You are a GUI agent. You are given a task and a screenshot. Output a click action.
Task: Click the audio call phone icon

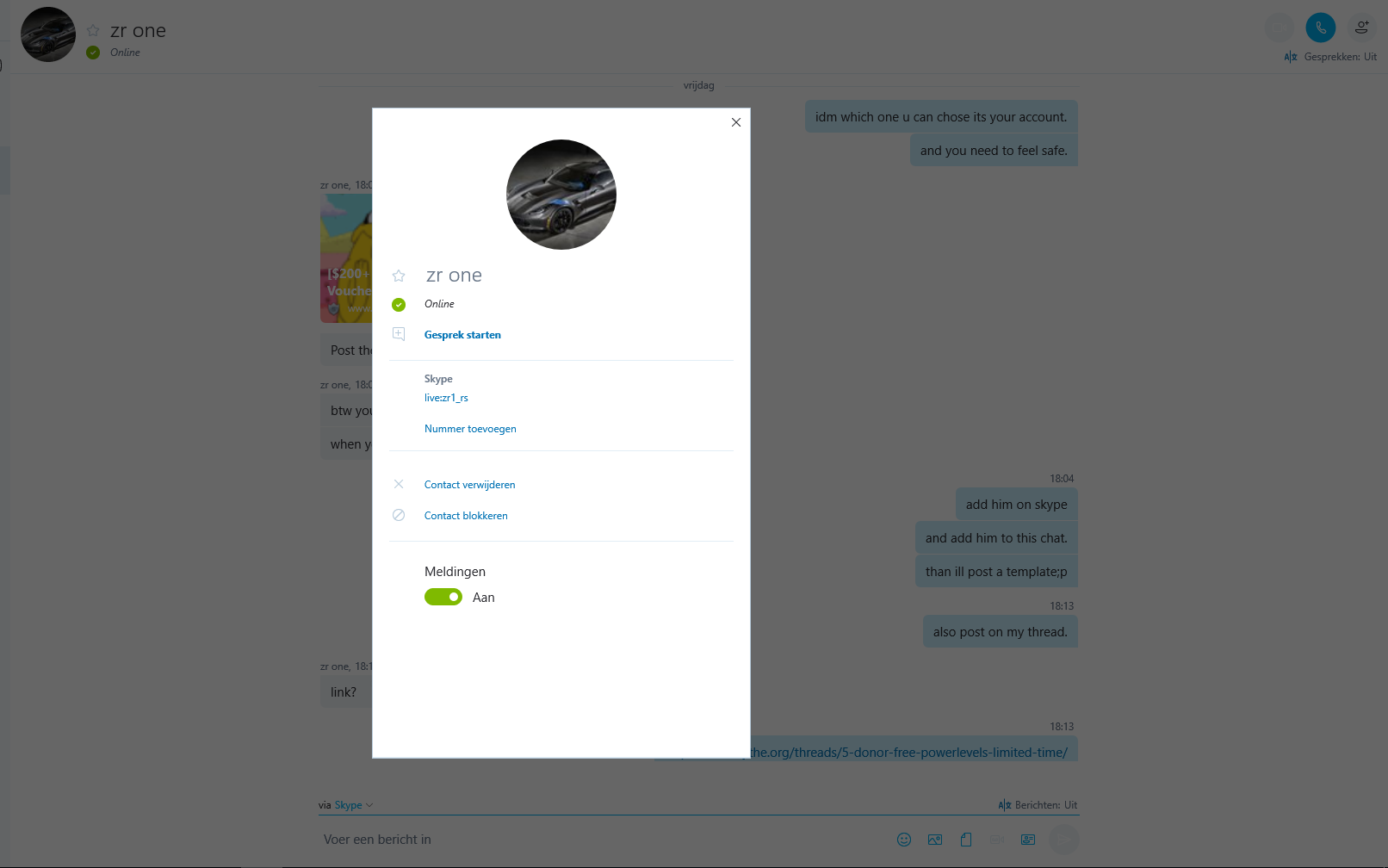point(1320,28)
